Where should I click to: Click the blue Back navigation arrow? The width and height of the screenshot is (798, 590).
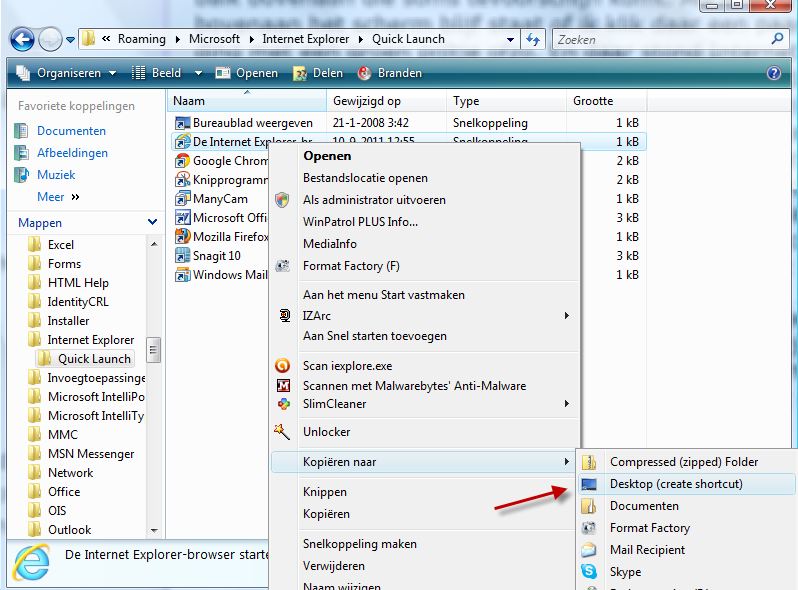point(22,40)
